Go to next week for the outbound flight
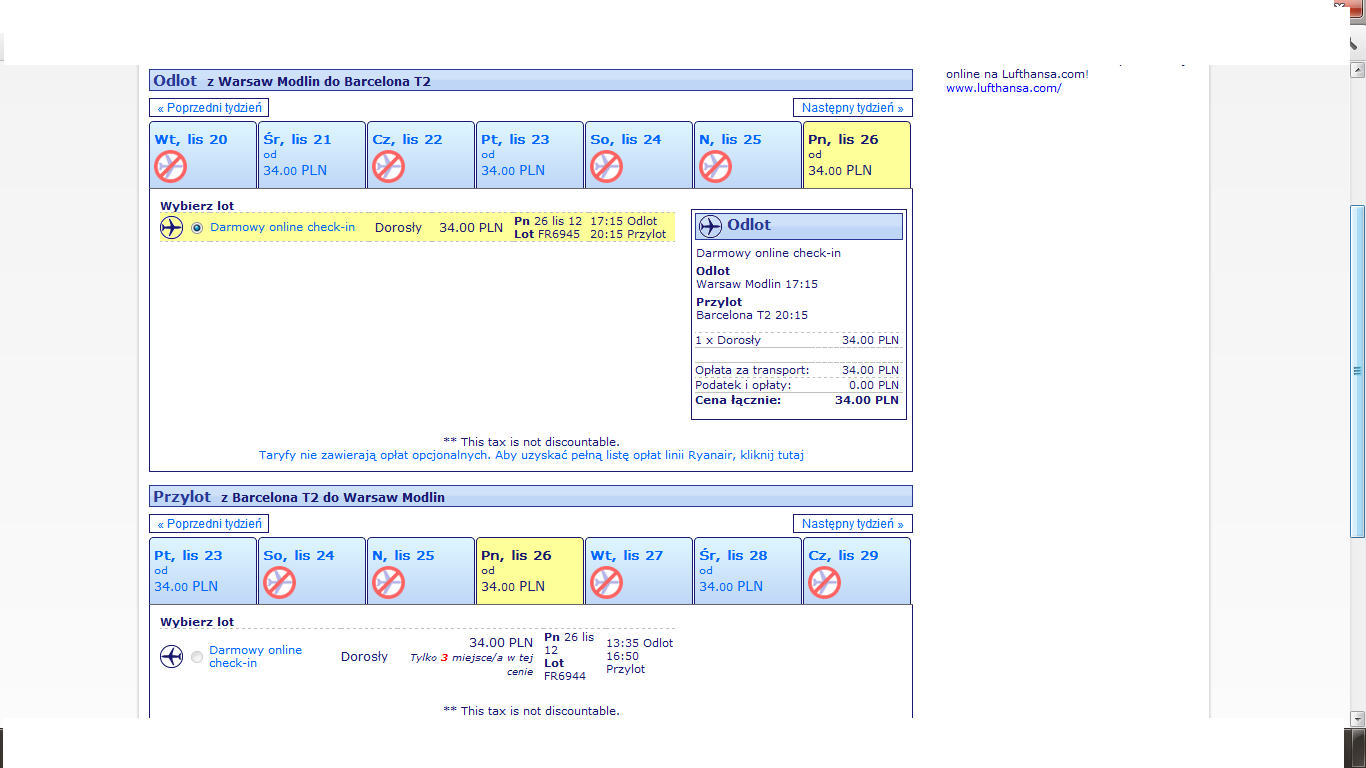 click(x=853, y=108)
